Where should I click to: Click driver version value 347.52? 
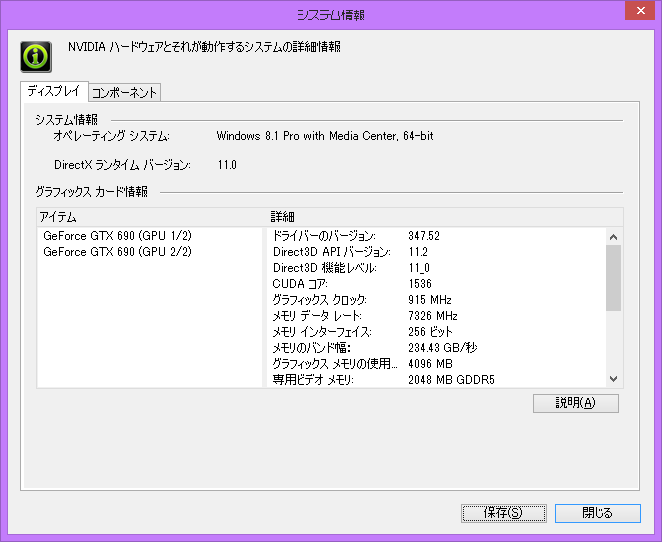(424, 236)
